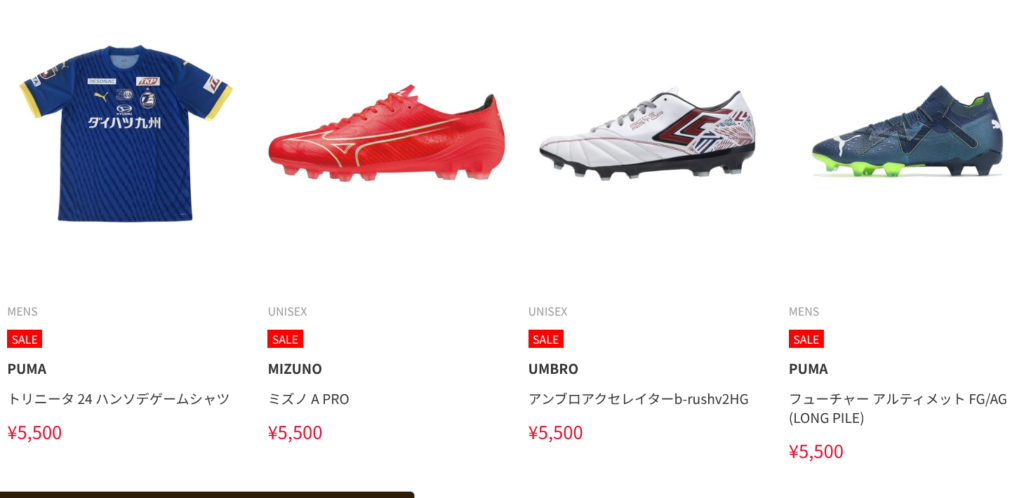The height and width of the screenshot is (498, 1024).
Task: Click SALE badge on Puma Future boot
Action: tap(806, 339)
